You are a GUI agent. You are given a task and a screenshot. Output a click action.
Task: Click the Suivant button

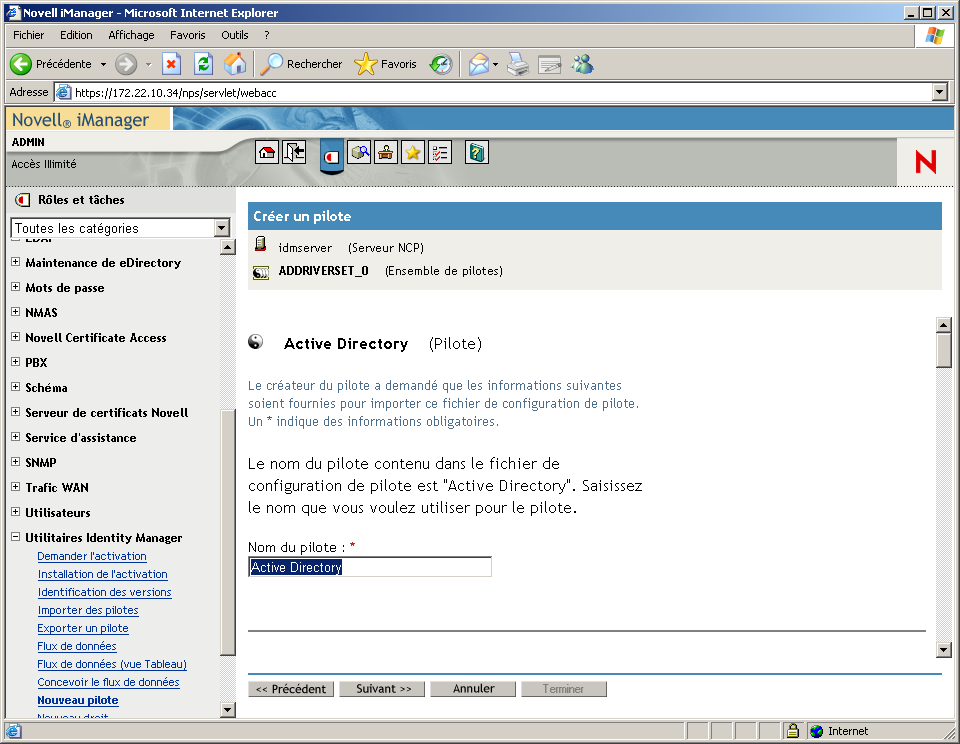381,688
